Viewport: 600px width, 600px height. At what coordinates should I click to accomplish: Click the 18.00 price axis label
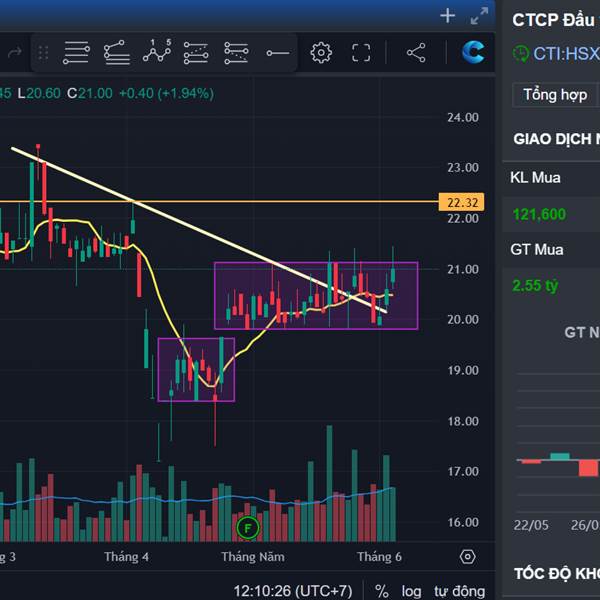[463, 421]
